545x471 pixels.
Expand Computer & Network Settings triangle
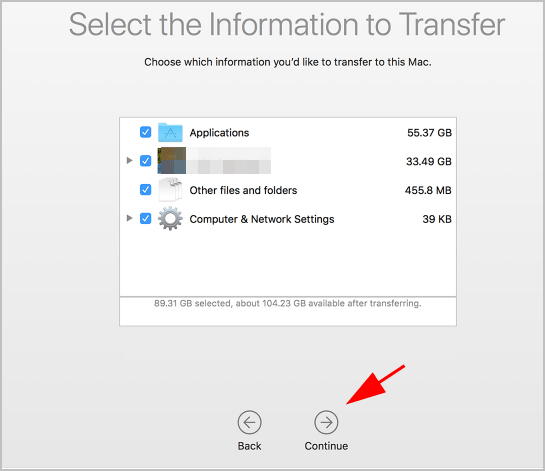point(130,218)
